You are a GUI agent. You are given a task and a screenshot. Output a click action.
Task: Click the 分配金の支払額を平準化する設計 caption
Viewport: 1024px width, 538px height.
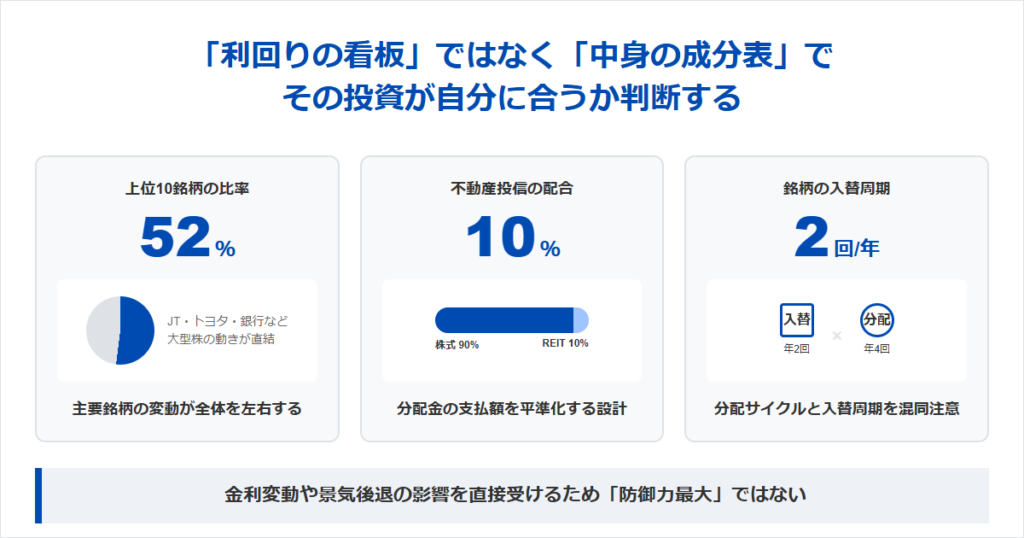(x=512, y=409)
